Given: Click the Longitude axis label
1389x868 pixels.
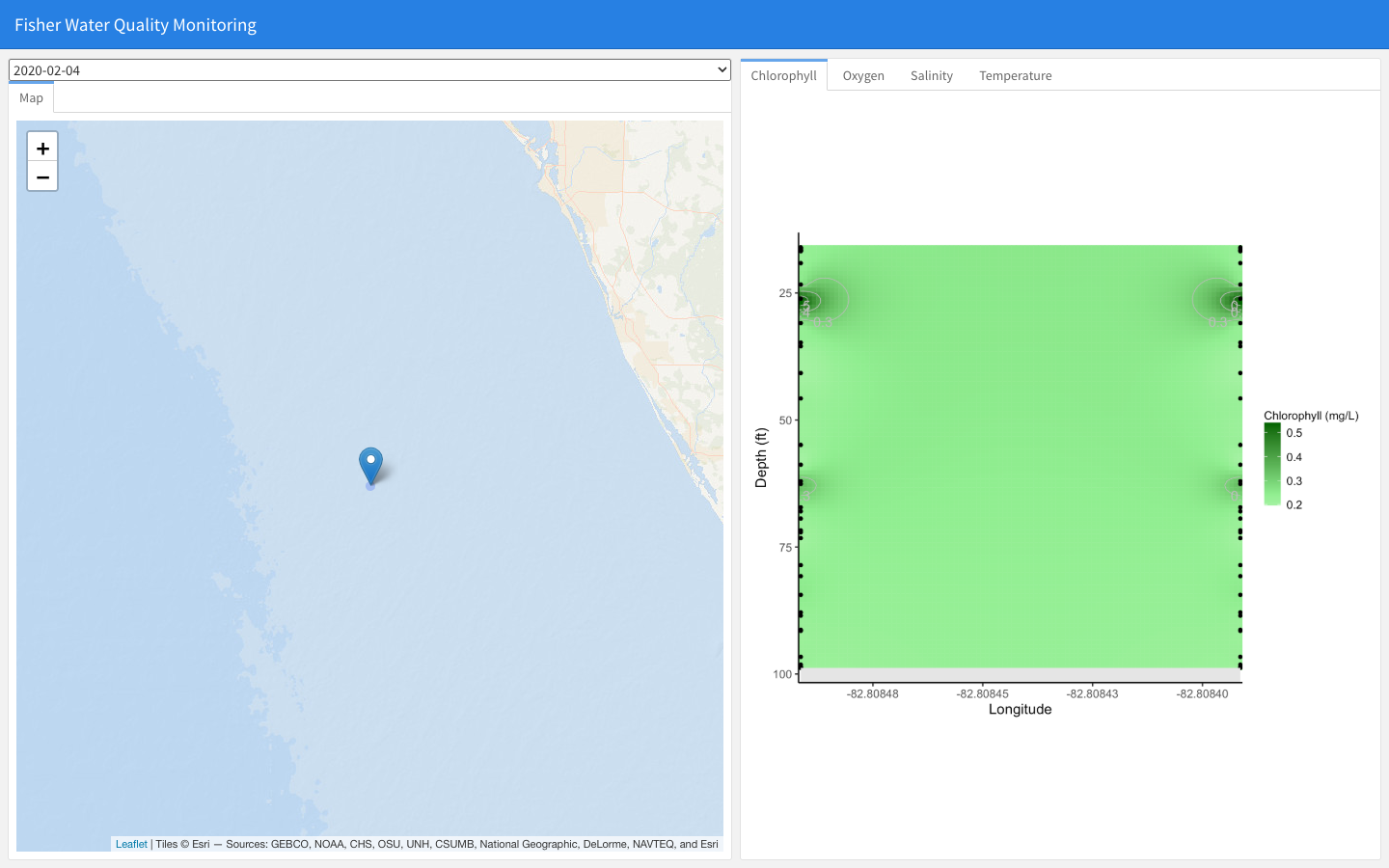Looking at the screenshot, I should 1020,709.
